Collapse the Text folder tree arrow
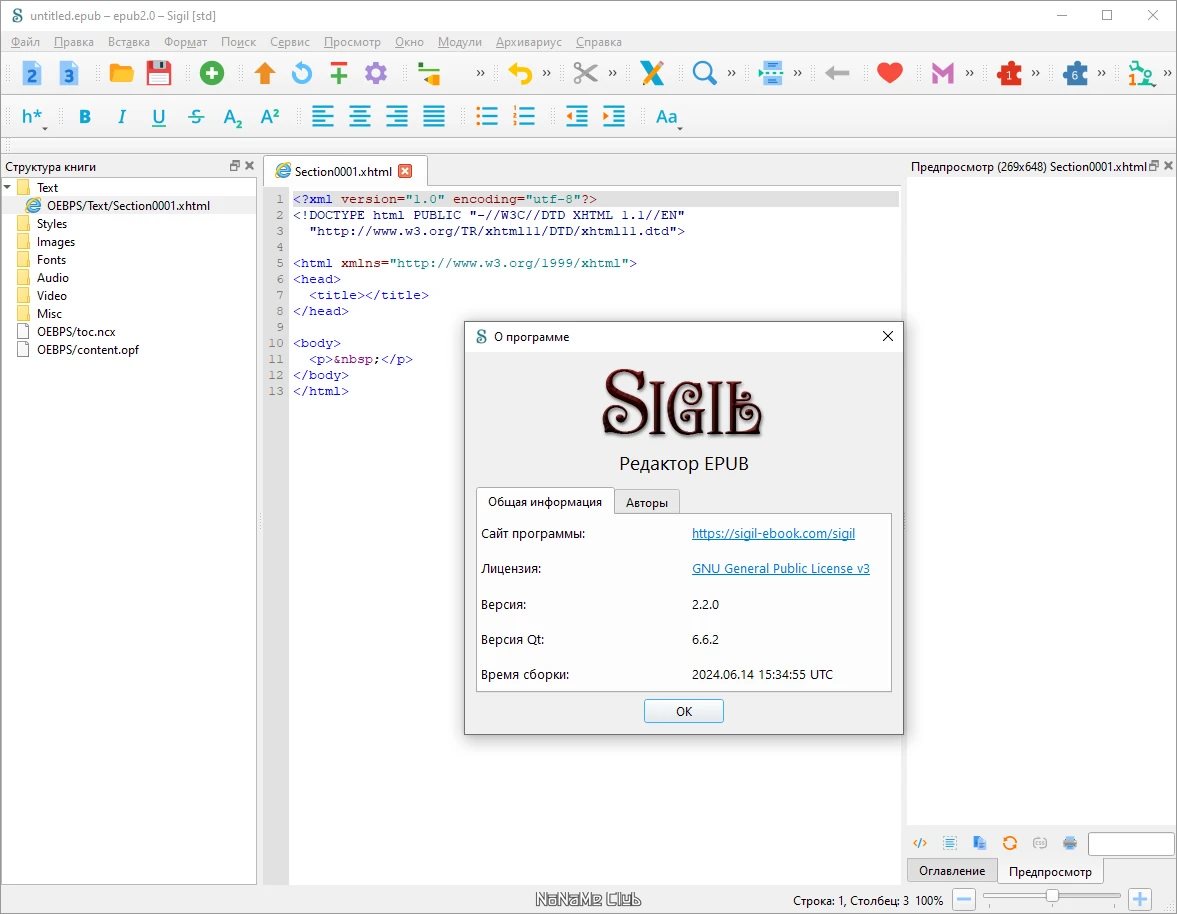 (8, 187)
